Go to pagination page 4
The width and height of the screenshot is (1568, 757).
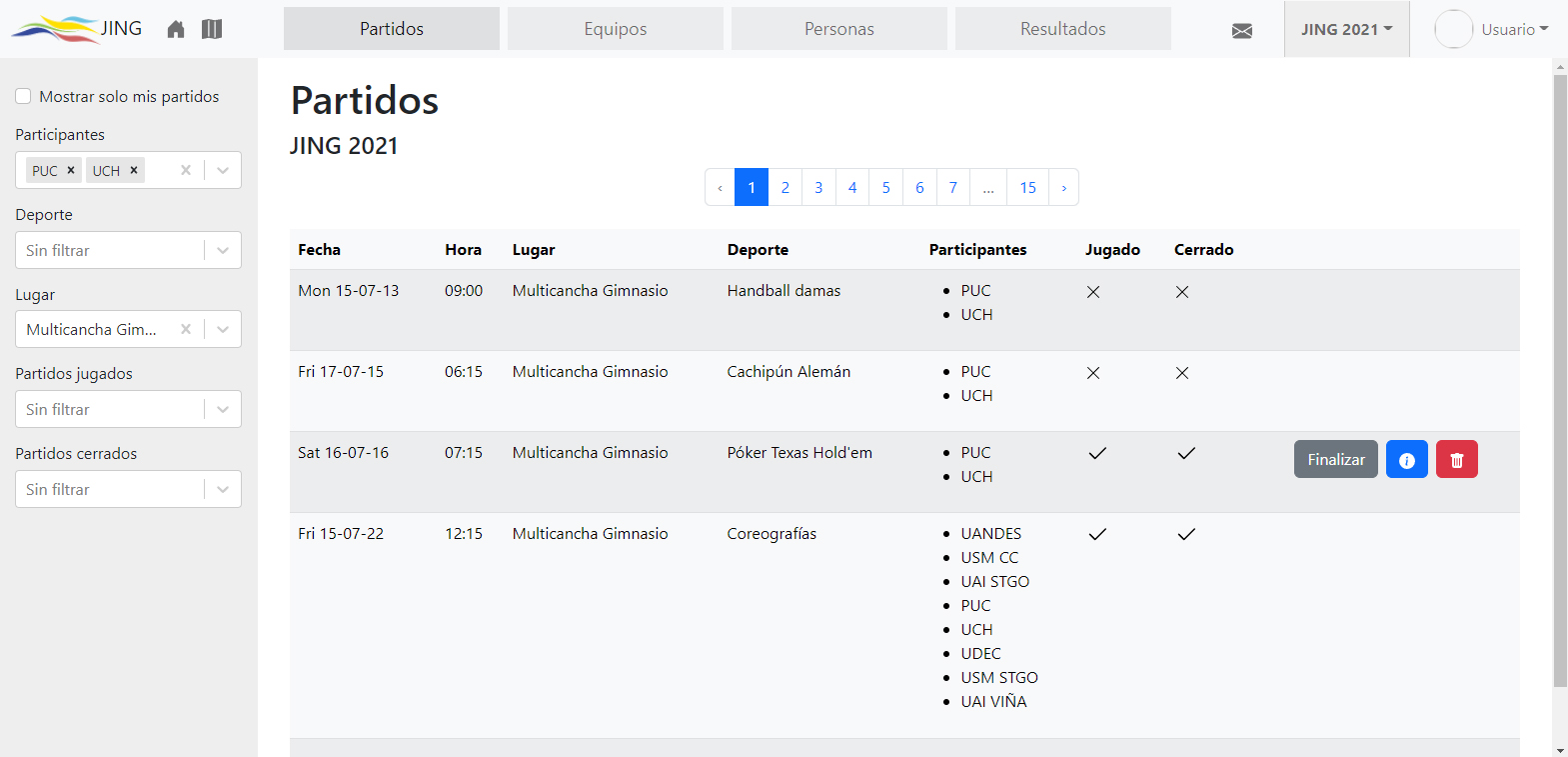coord(852,187)
